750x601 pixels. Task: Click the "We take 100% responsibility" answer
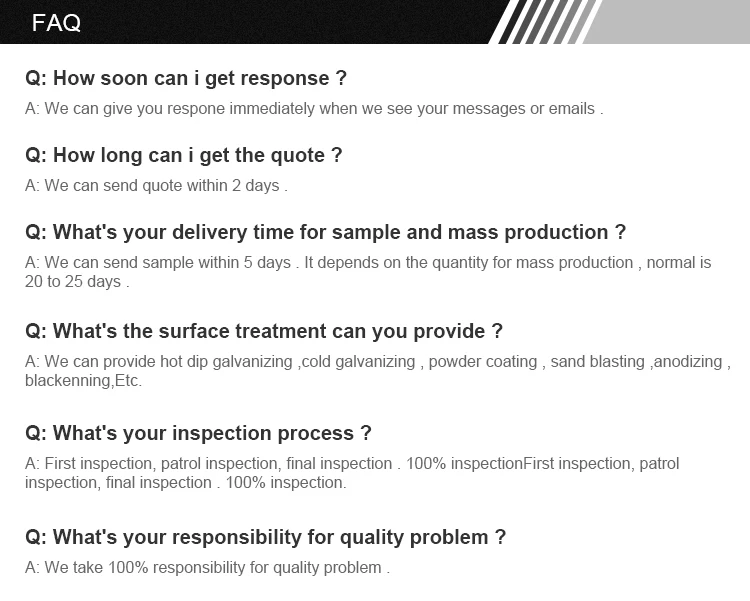coord(207,567)
